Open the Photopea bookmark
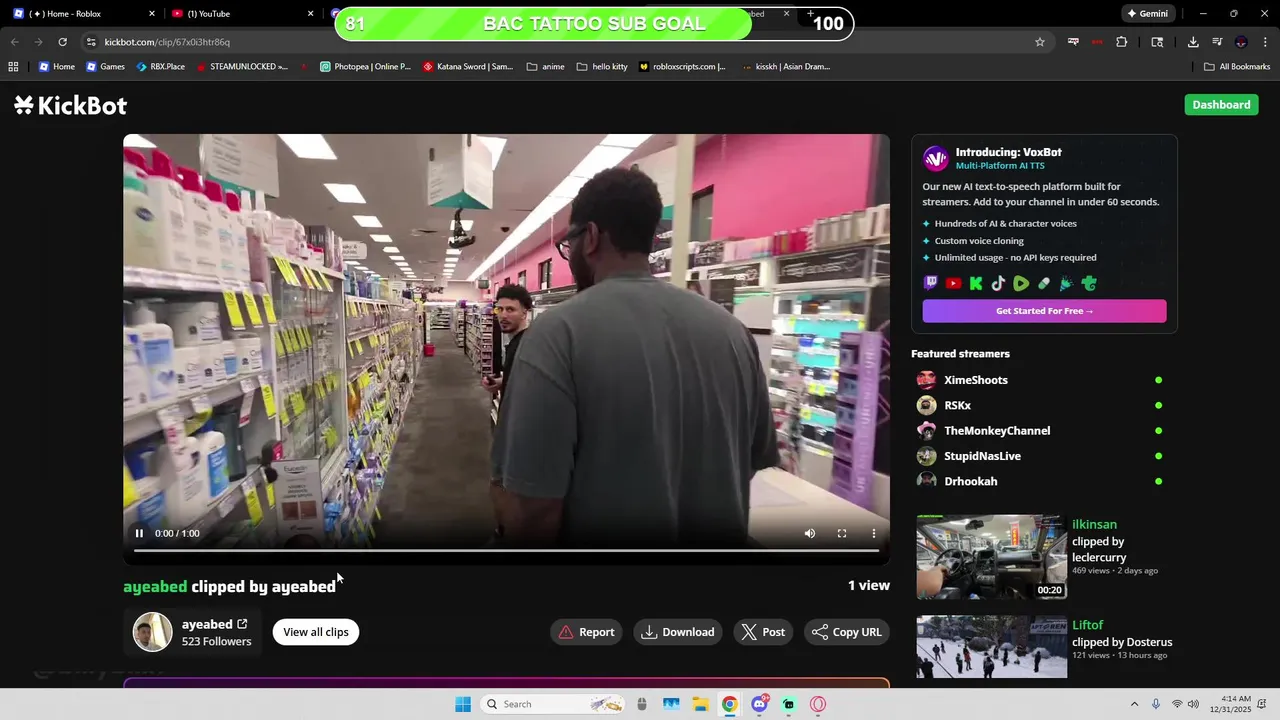The height and width of the screenshot is (720, 1280). tap(365, 67)
